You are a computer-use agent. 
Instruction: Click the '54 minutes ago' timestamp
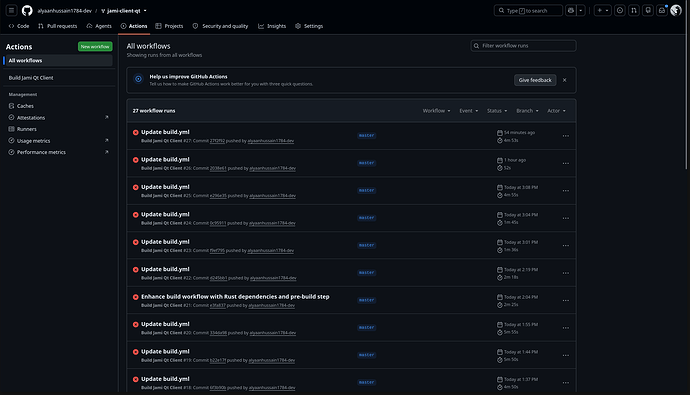[x=519, y=132]
